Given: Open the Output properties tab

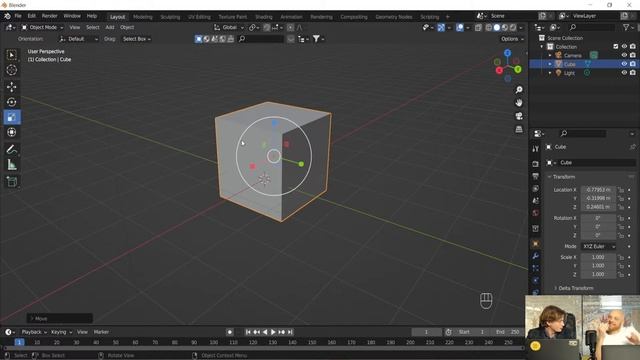Looking at the screenshot, I should tap(536, 176).
